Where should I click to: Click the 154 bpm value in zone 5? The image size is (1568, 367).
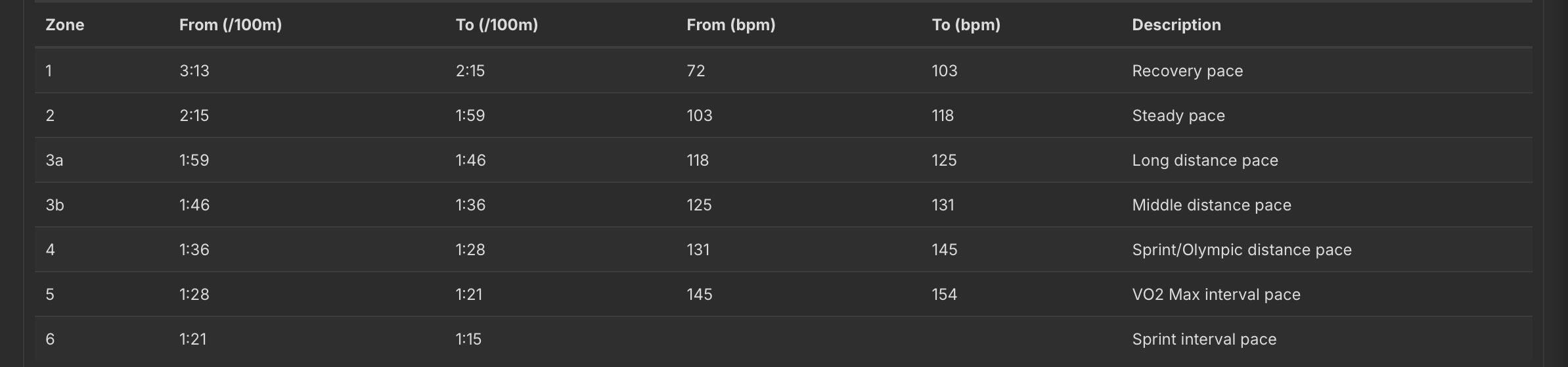coord(944,295)
